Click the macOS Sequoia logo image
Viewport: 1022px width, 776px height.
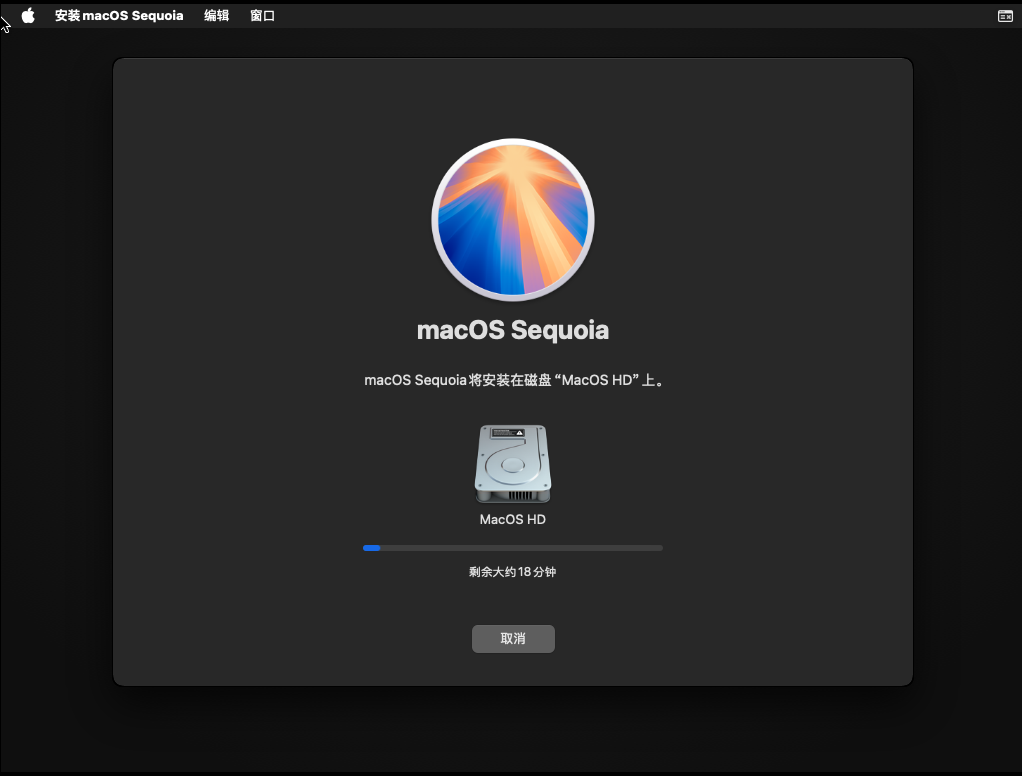coord(513,220)
